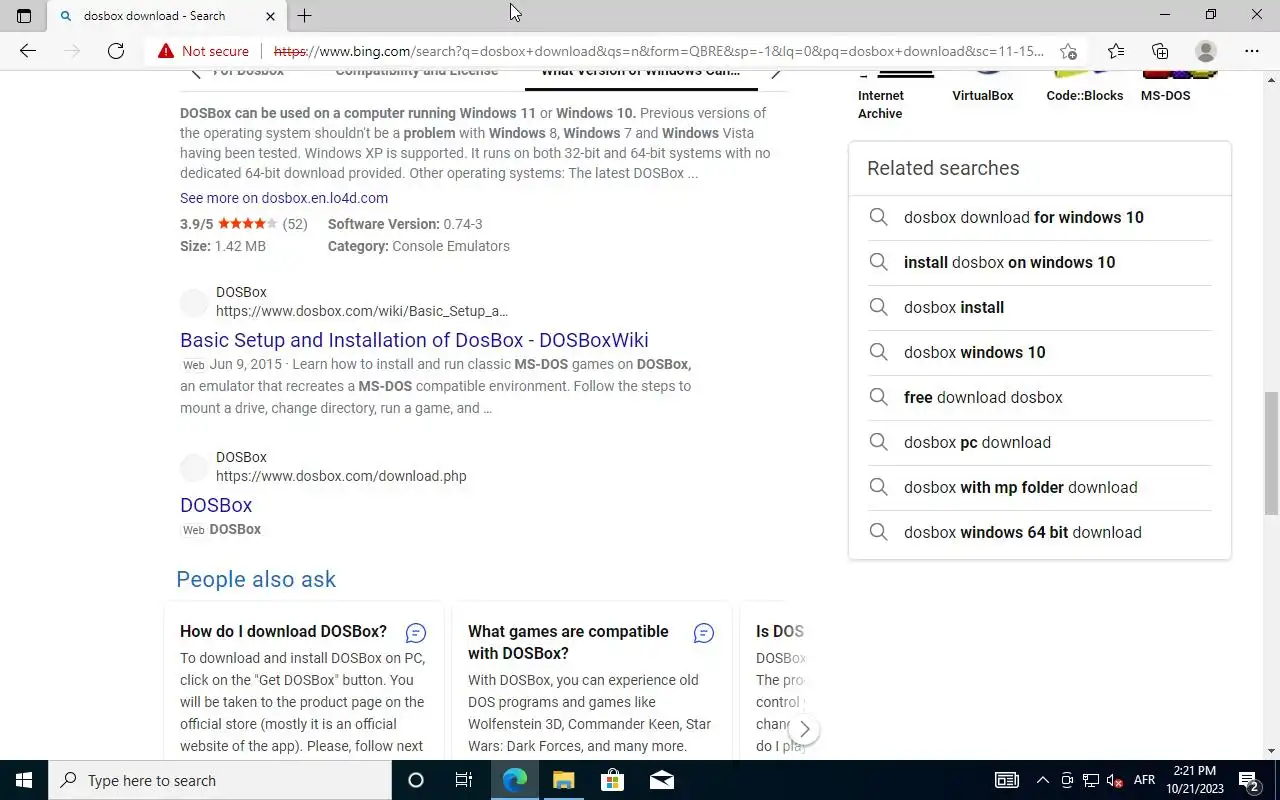Add this page to favorites
The image size is (1280, 800).
coord(1068,51)
